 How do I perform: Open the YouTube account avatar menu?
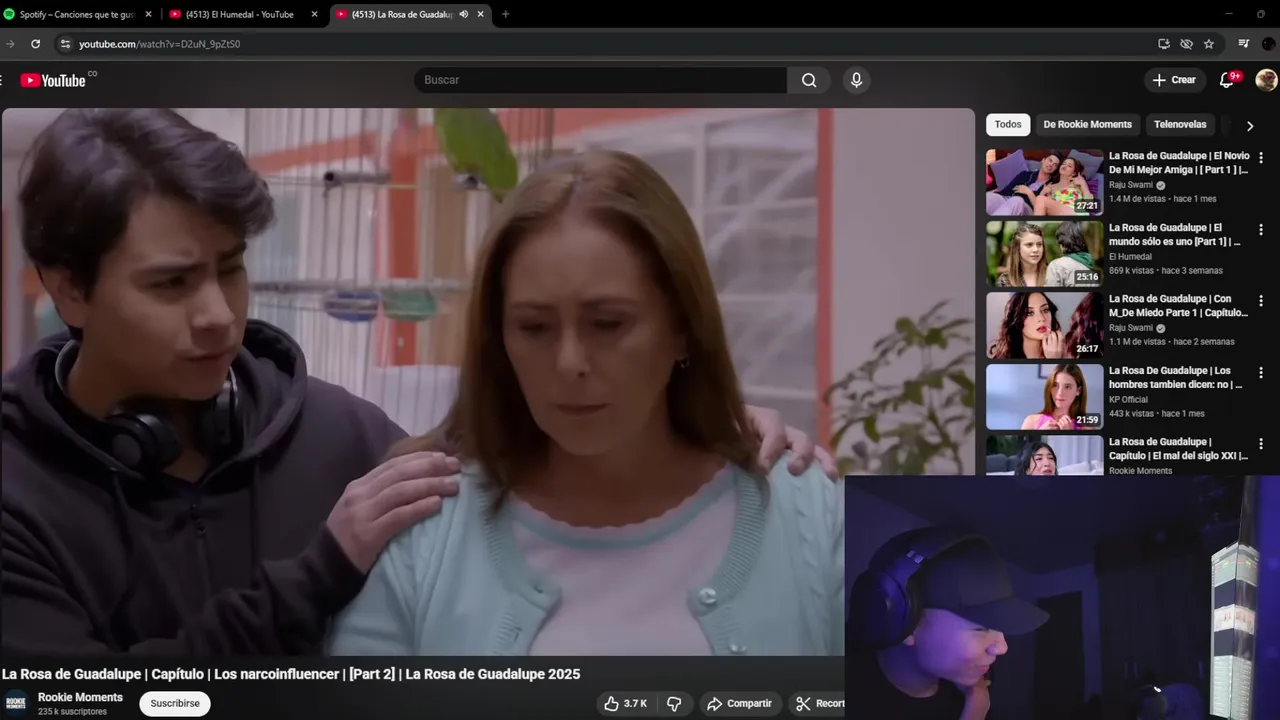1266,80
